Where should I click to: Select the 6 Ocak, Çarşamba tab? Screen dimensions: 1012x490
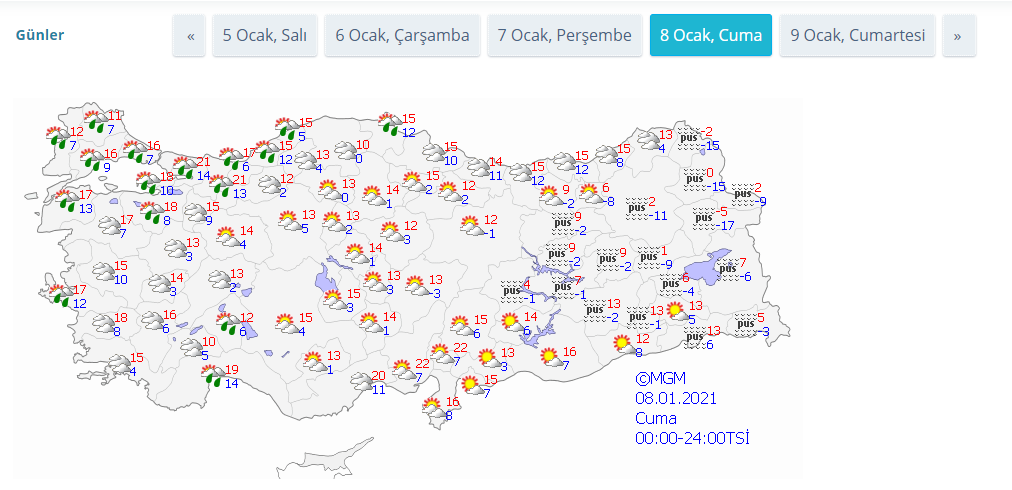(x=402, y=36)
